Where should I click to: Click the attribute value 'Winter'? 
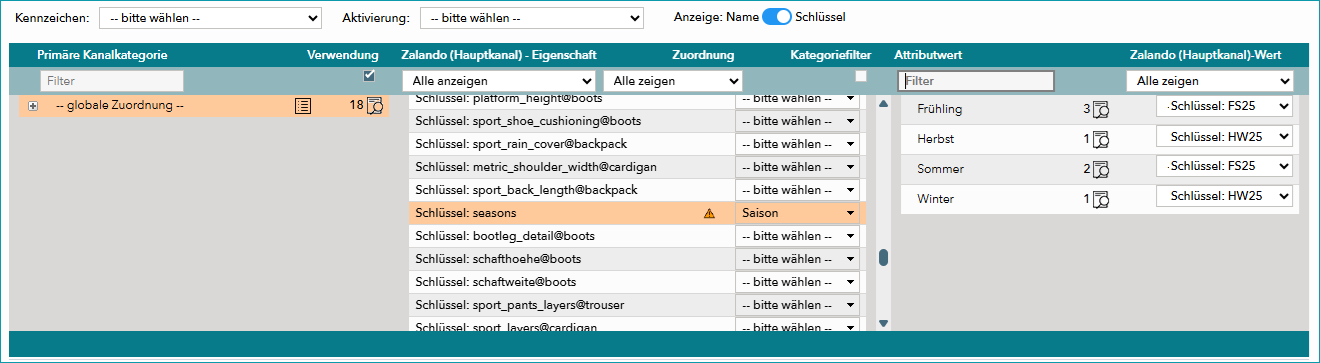coord(936,199)
